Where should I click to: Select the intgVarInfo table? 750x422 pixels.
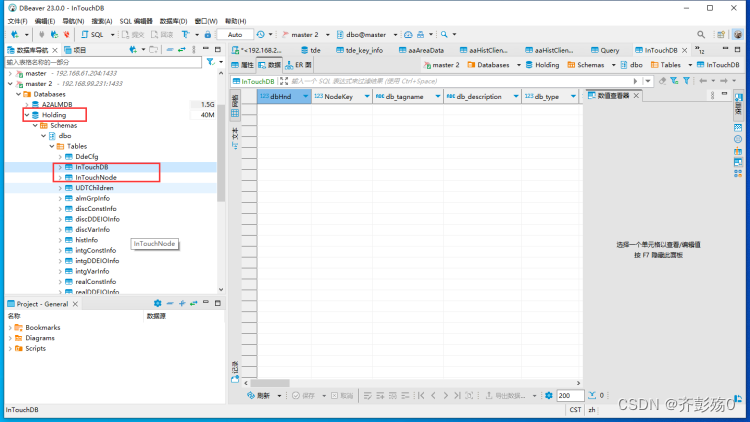click(x=92, y=271)
